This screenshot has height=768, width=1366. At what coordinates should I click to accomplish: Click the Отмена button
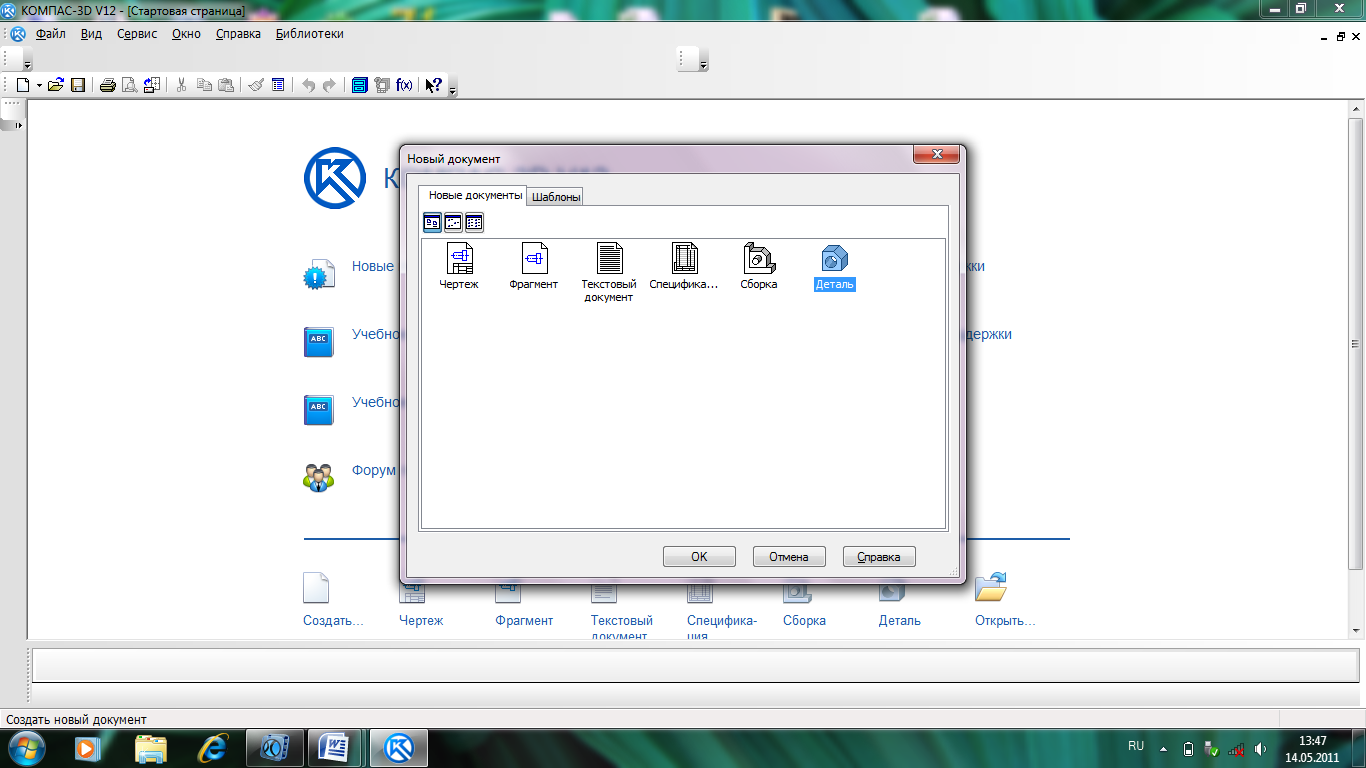tap(789, 557)
